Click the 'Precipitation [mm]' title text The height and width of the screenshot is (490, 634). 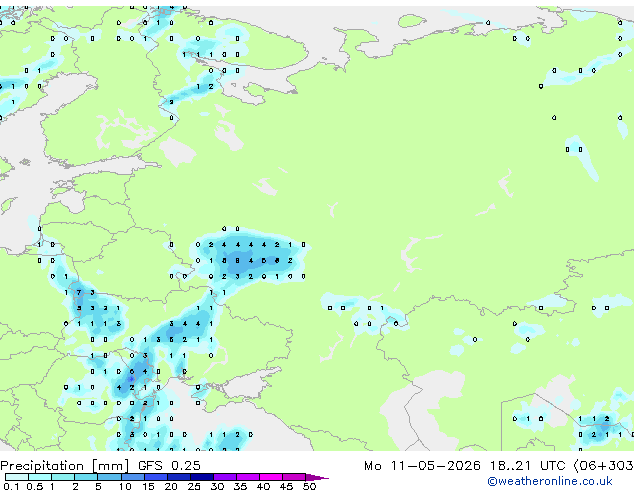tap(64, 466)
